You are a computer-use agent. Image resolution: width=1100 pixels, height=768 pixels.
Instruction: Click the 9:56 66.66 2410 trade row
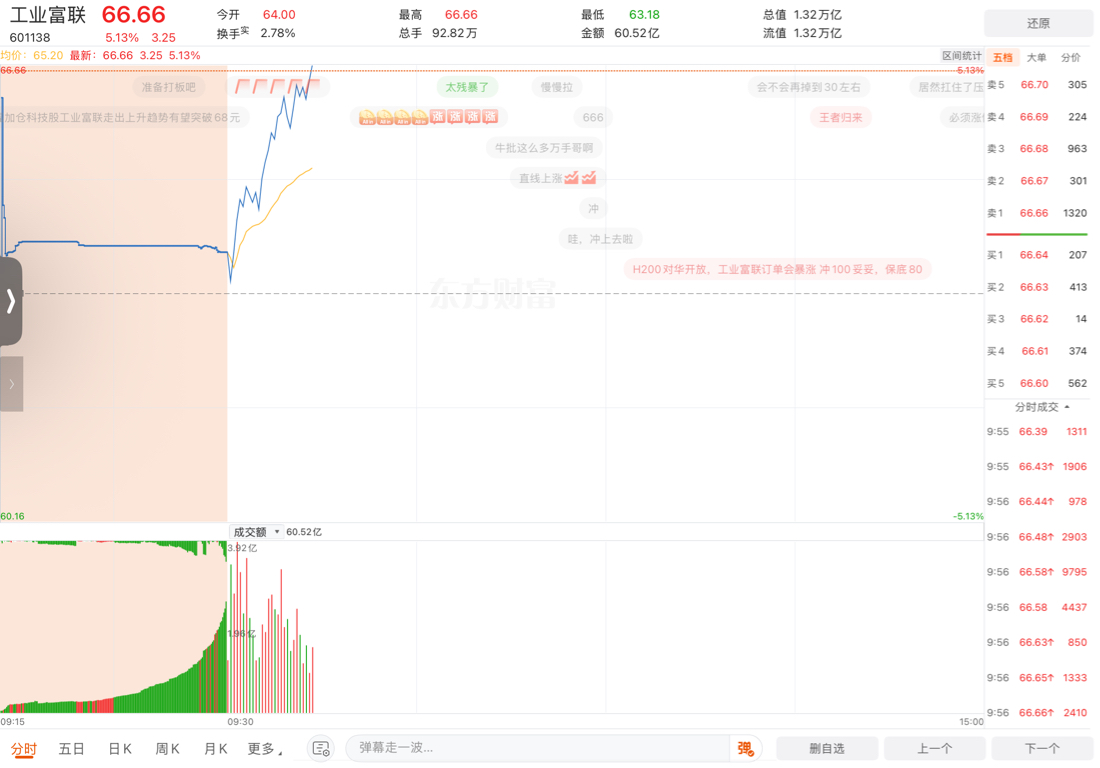point(1037,713)
